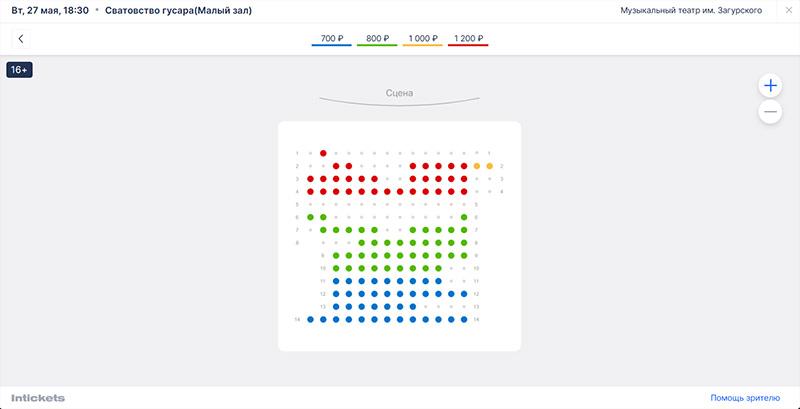Go back using the left arrow
Screen dimensions: 800x409
click(x=21, y=39)
